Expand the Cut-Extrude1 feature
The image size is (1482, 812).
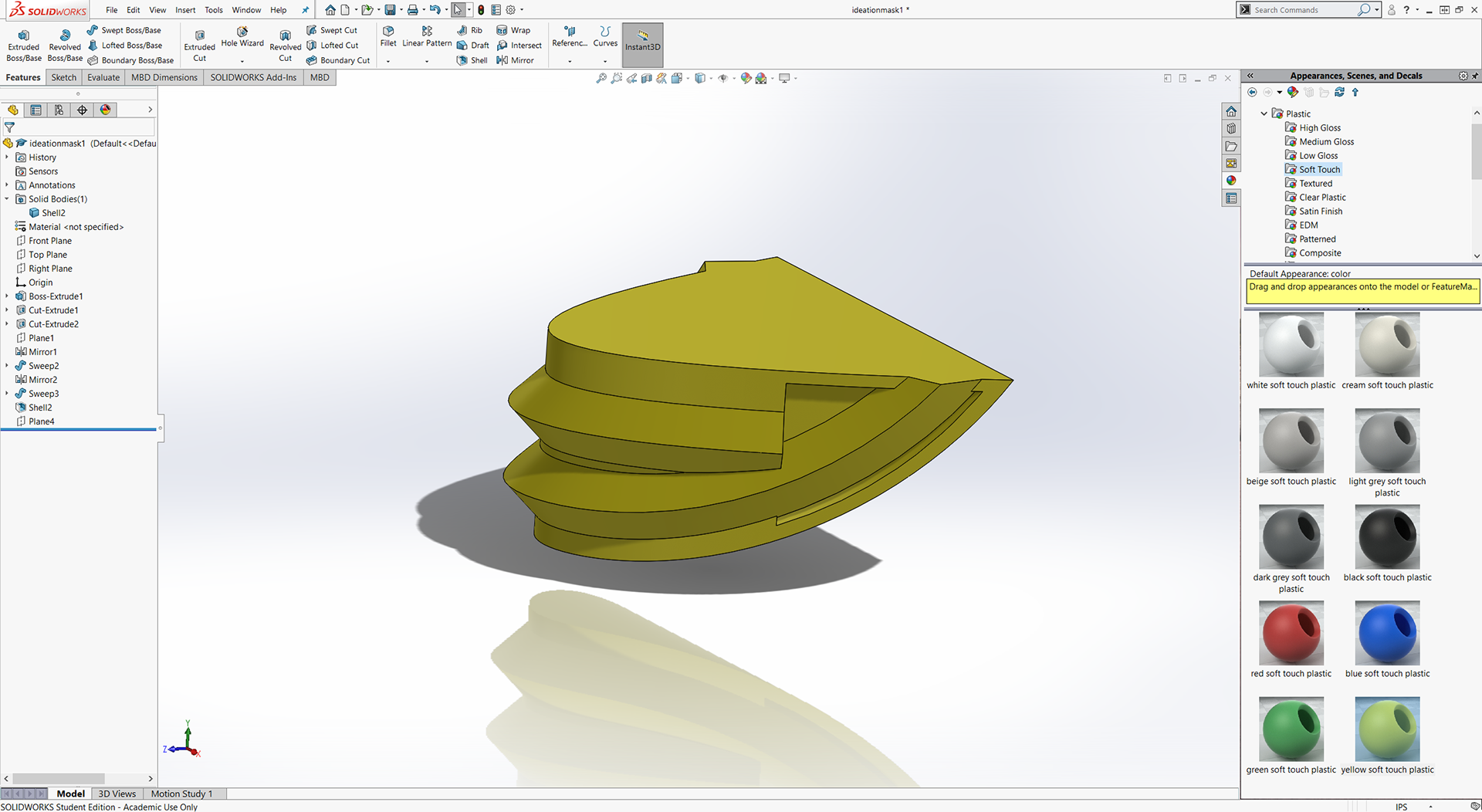[7, 310]
